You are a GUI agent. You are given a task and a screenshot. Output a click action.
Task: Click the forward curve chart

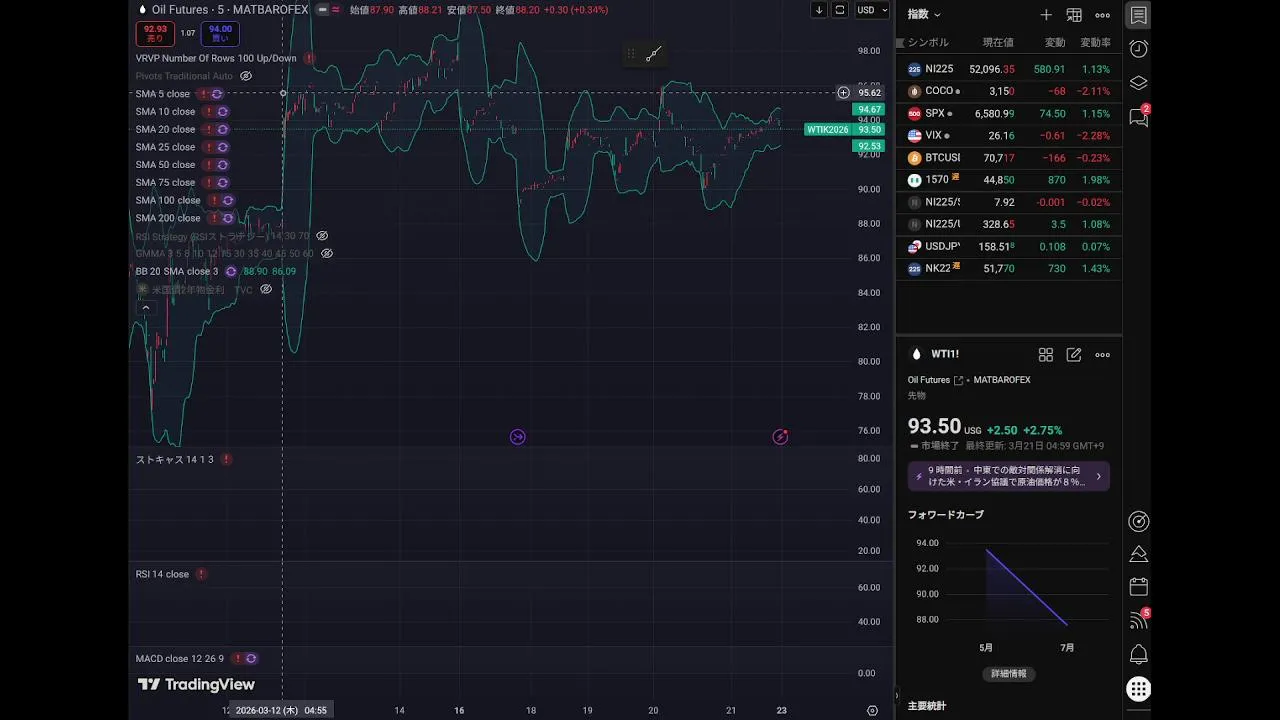coord(1009,588)
